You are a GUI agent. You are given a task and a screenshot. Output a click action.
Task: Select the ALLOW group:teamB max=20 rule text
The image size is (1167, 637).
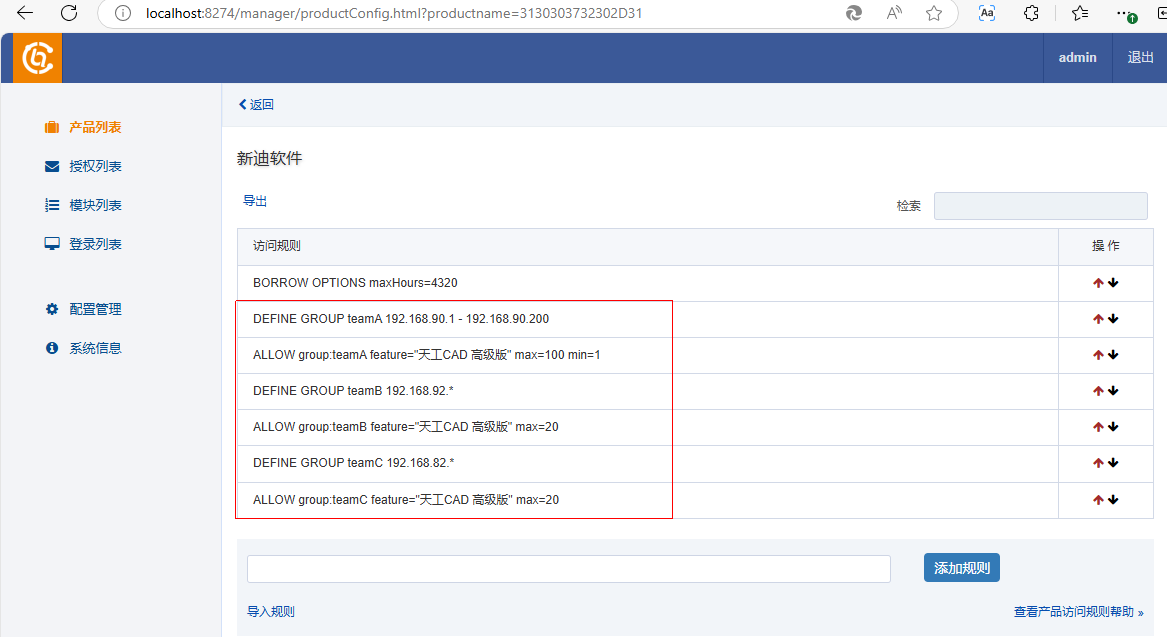click(406, 427)
